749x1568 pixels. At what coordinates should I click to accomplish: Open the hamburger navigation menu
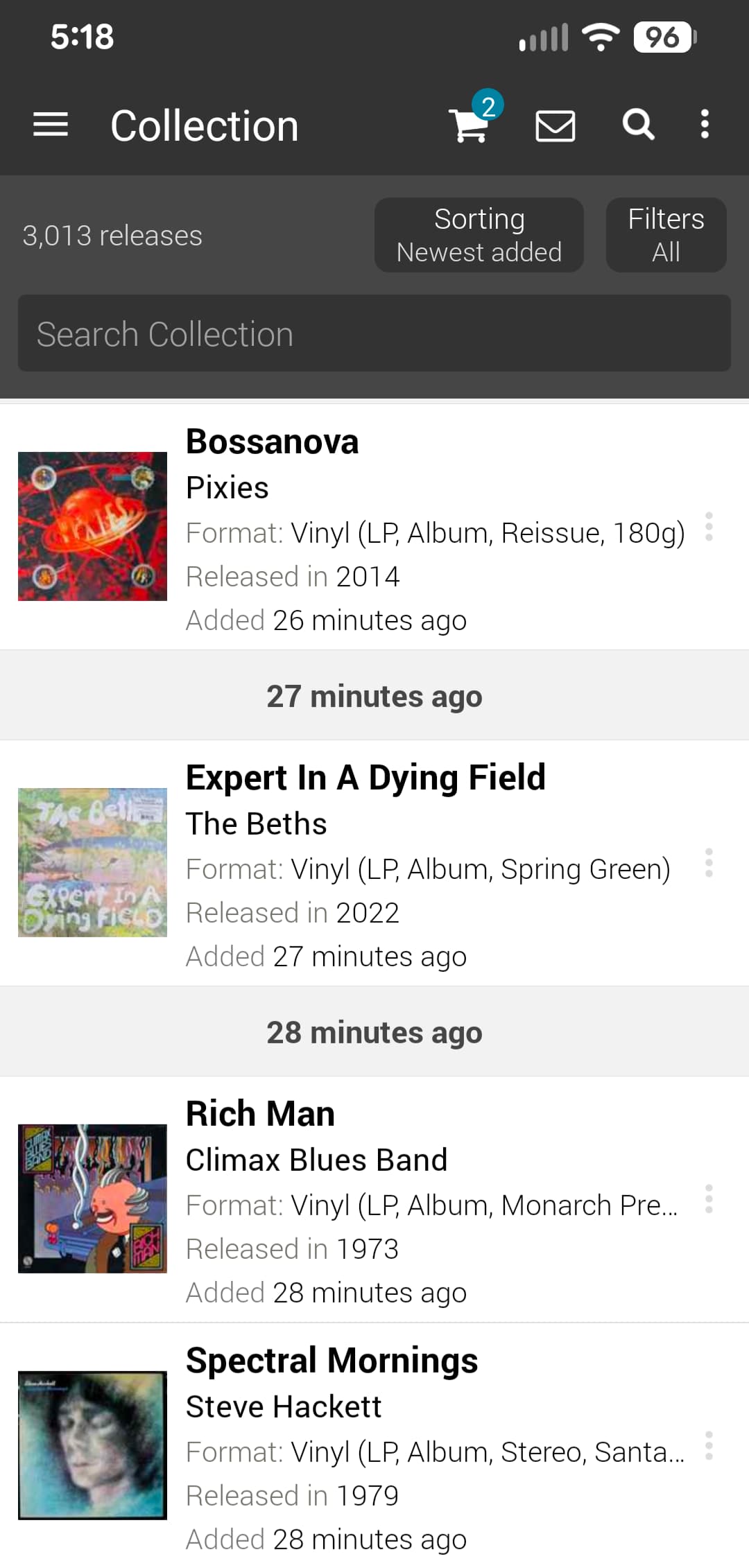click(51, 125)
